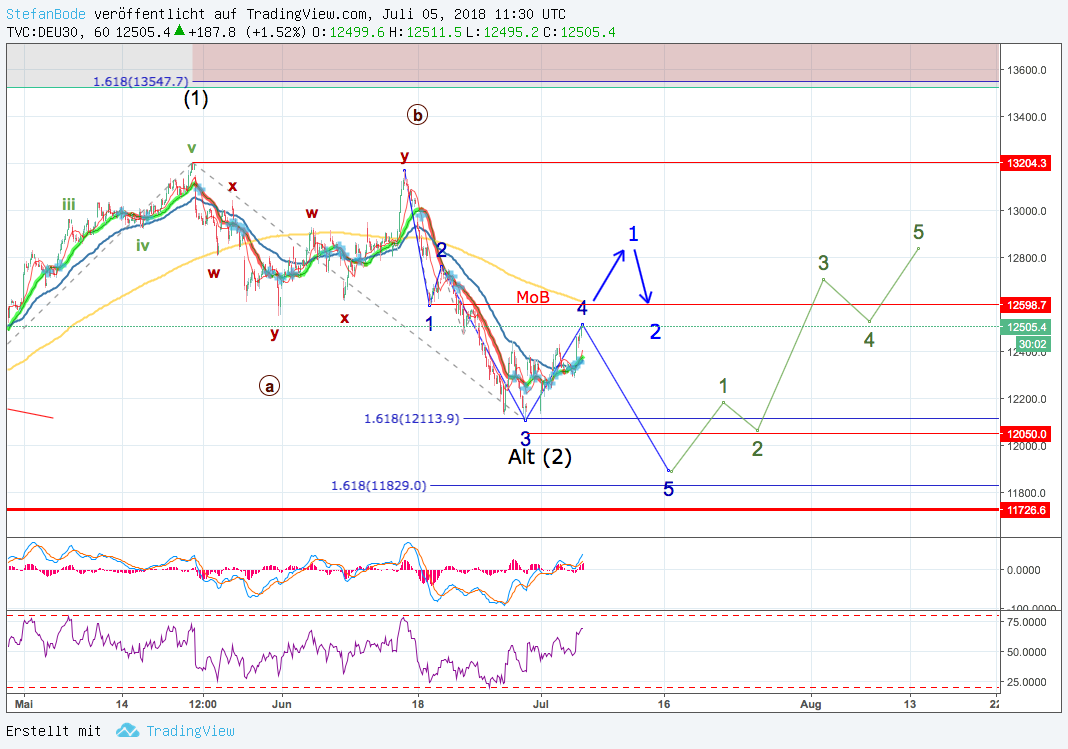Click the 13400.0 price axis value
This screenshot has width=1068, height=749.
point(1027,117)
